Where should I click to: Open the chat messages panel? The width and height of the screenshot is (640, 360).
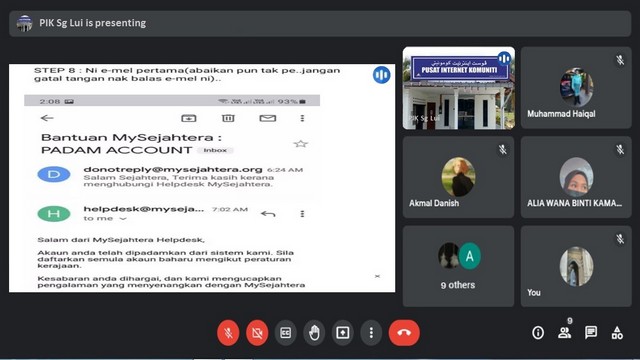pyautogui.click(x=591, y=333)
